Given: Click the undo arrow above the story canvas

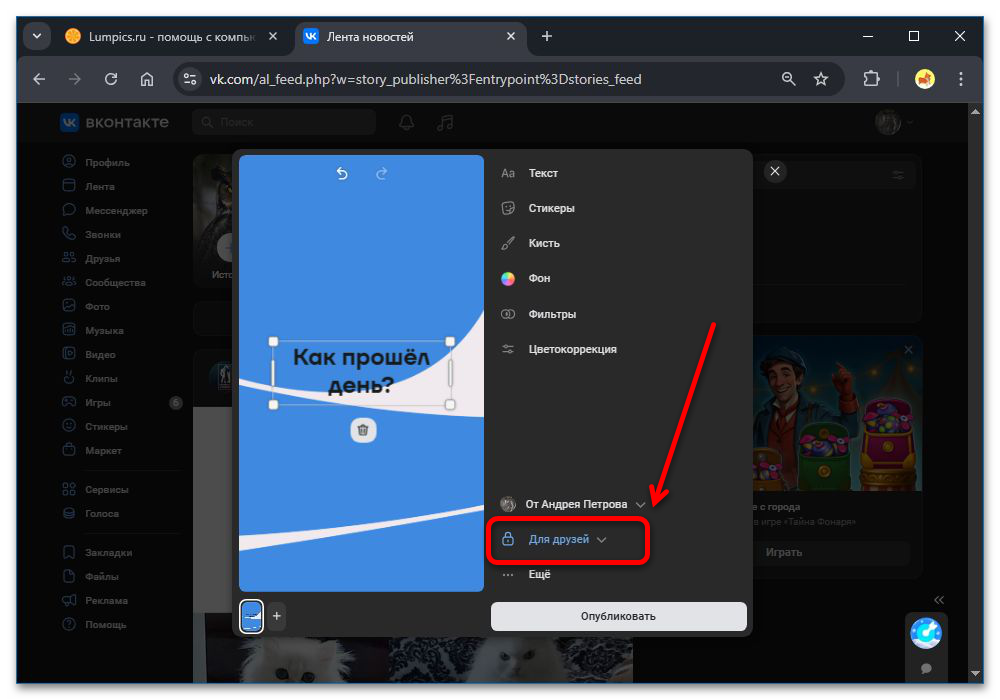Looking at the screenshot, I should tap(342, 174).
